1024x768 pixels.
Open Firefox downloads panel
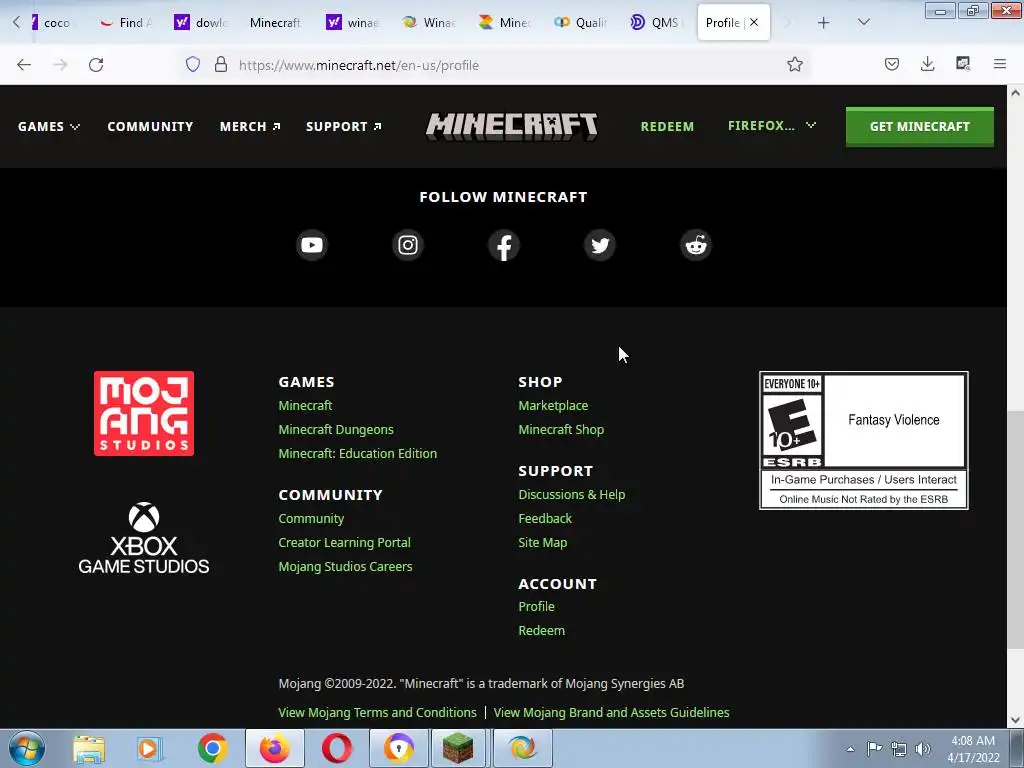[927, 65]
